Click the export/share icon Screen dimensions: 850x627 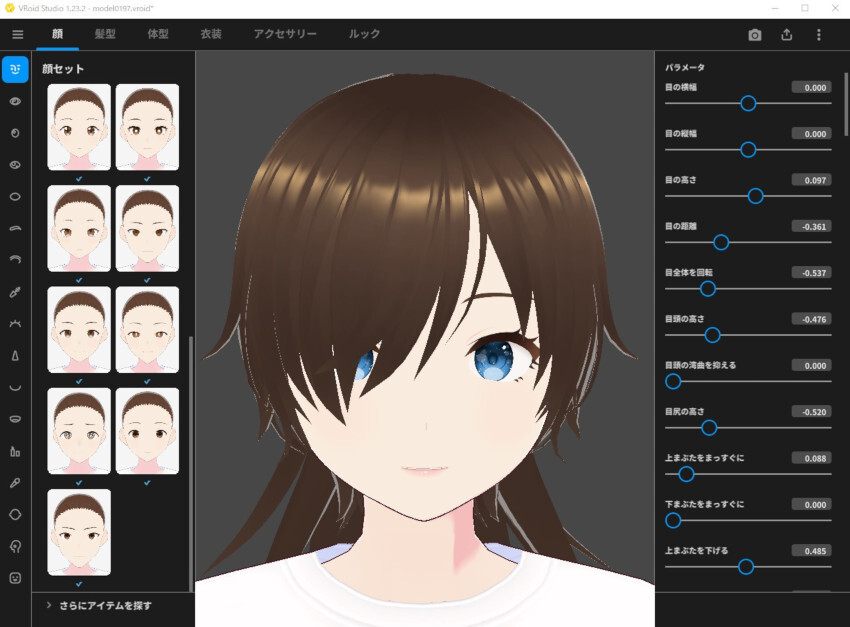[787, 34]
